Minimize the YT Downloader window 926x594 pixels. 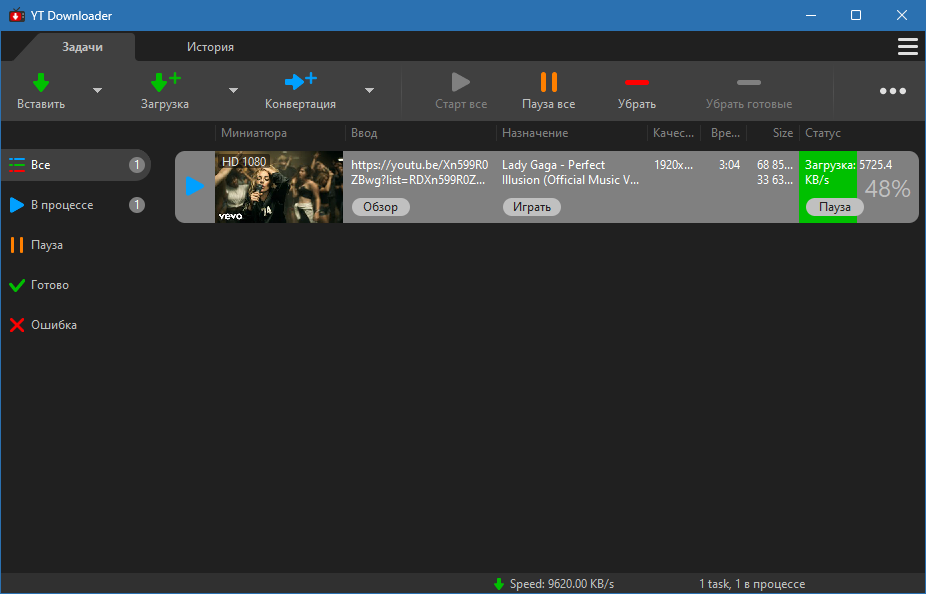(811, 15)
